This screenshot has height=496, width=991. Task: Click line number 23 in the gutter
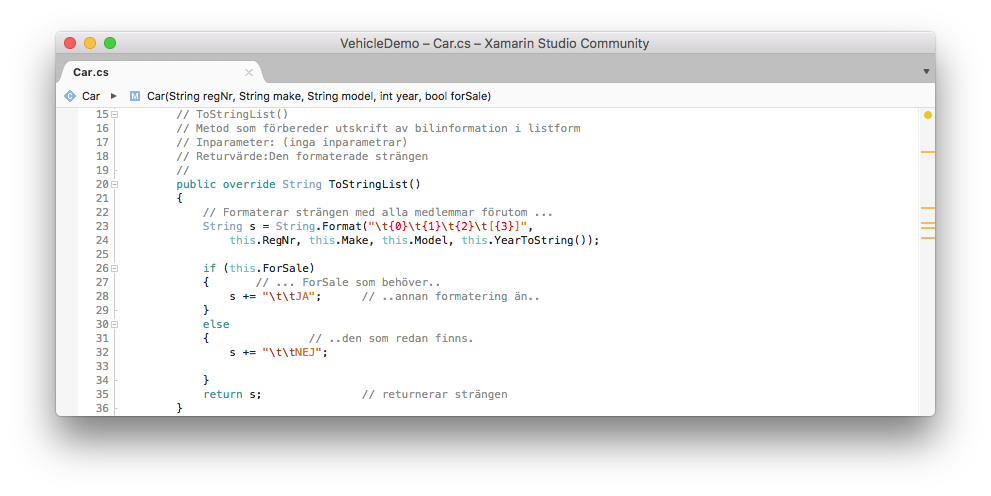click(102, 226)
